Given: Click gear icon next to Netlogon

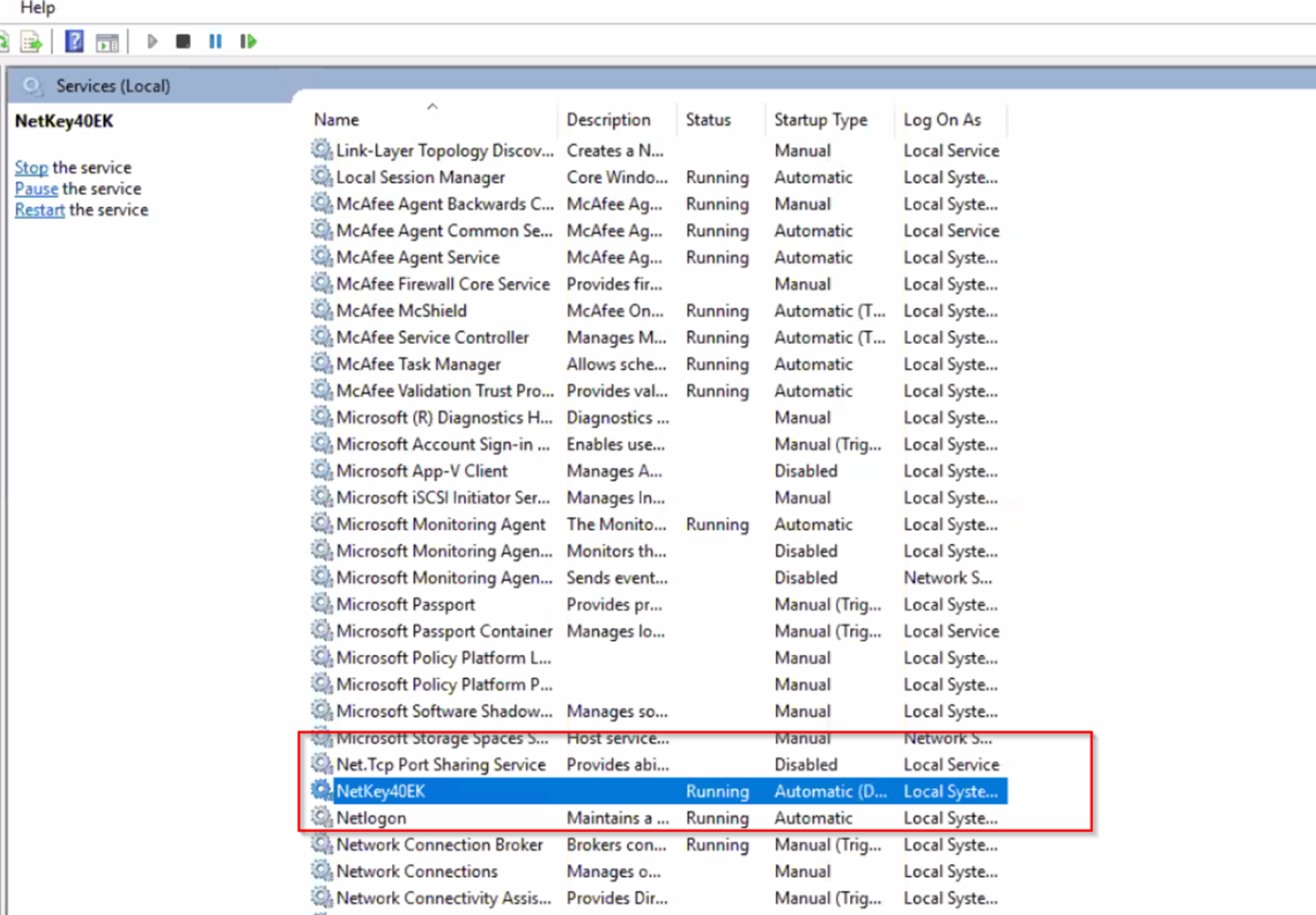Looking at the screenshot, I should pos(321,817).
